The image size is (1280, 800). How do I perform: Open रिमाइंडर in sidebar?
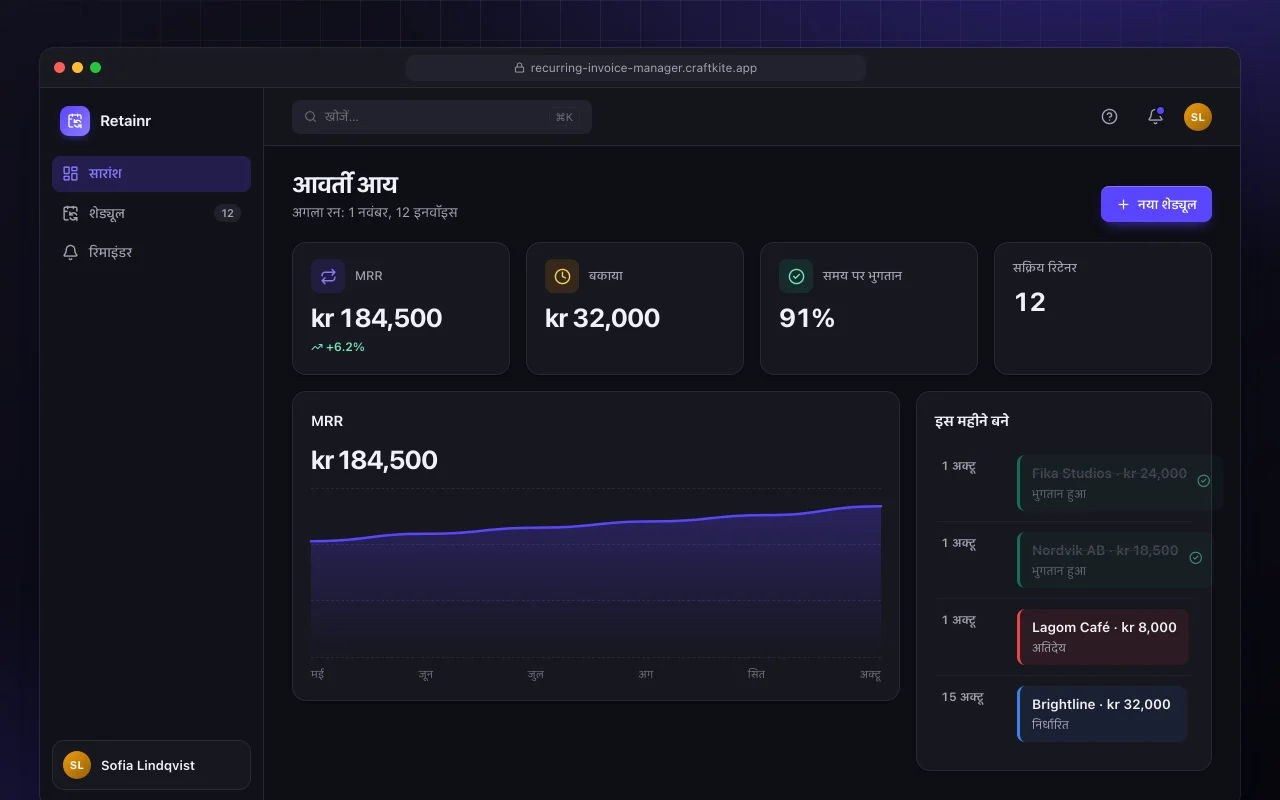pyautogui.click(x=151, y=252)
